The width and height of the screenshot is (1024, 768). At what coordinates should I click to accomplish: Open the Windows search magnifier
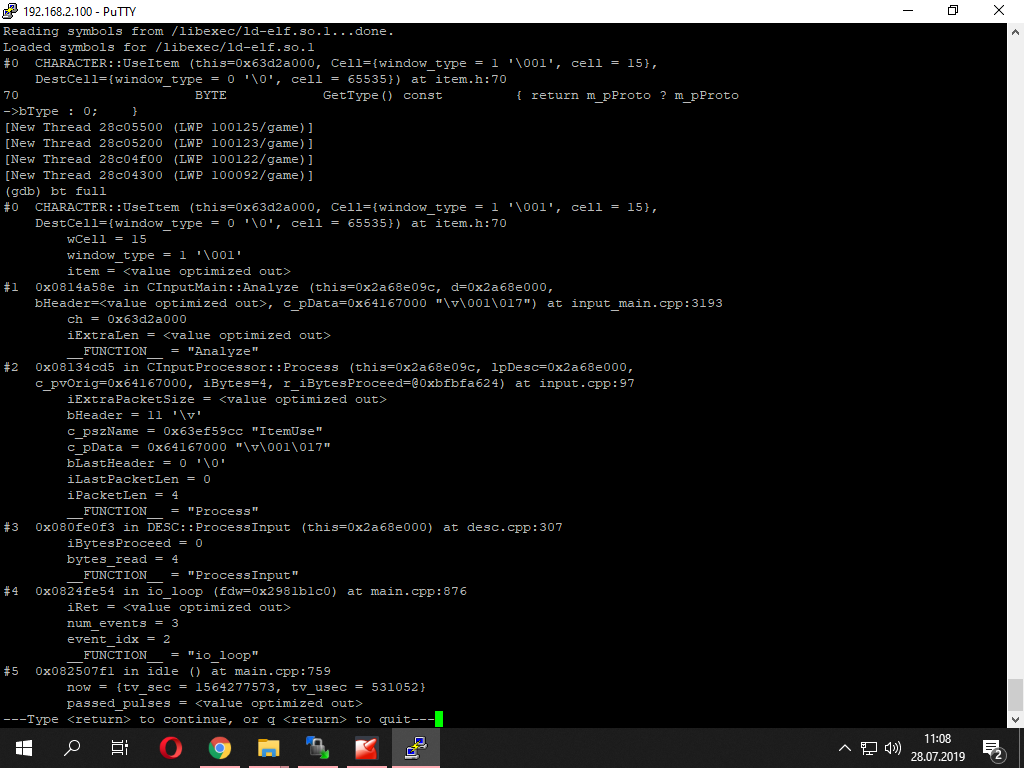(x=72, y=748)
